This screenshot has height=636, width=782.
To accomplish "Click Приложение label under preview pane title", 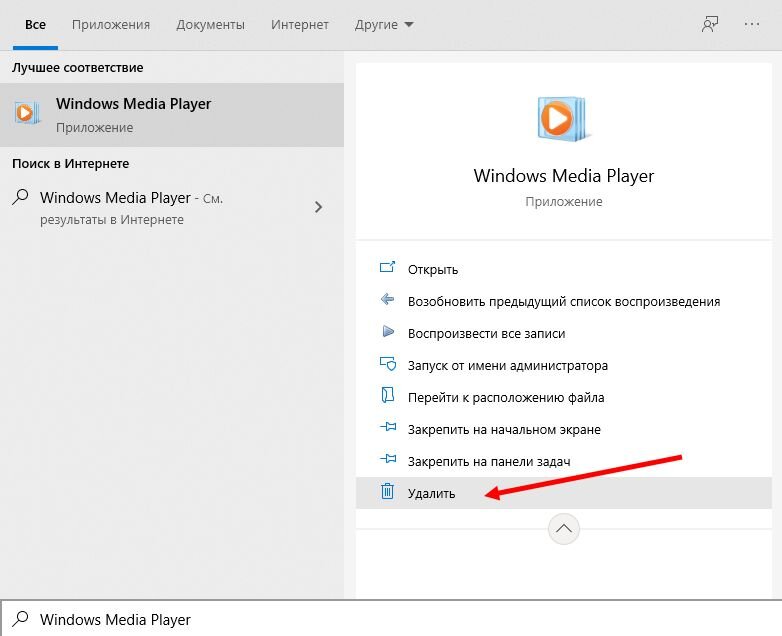I will tap(564, 202).
